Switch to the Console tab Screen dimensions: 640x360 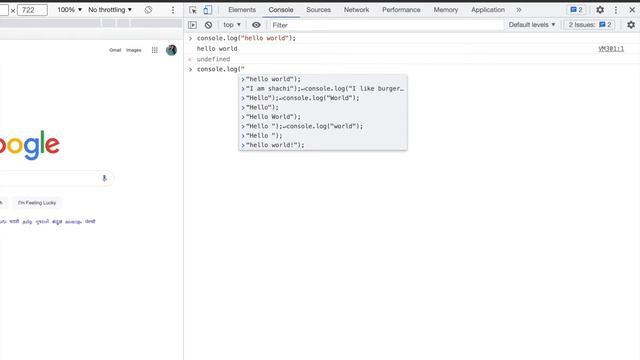pyautogui.click(x=281, y=10)
